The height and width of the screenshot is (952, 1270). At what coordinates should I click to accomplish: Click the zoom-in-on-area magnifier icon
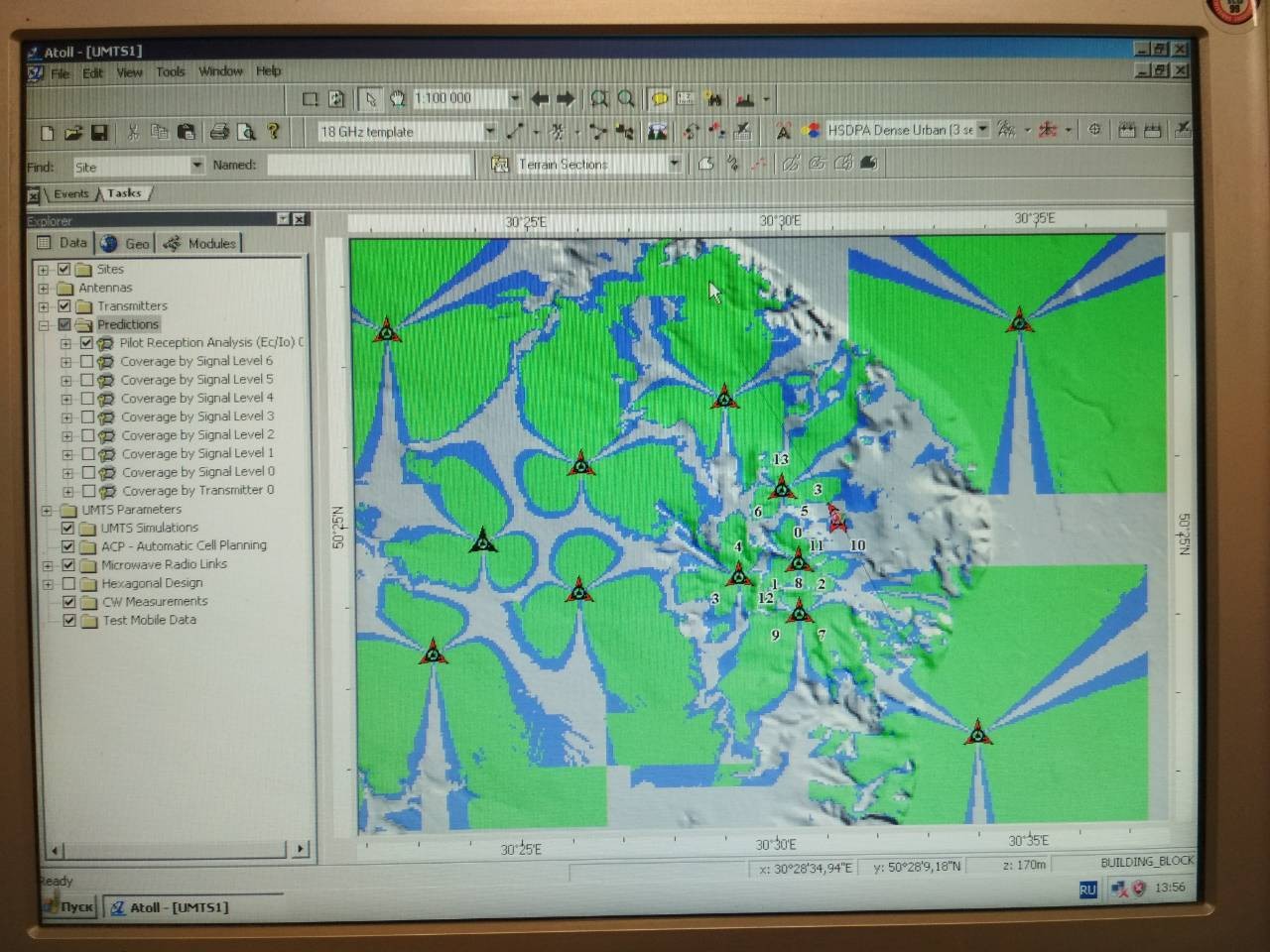[599, 98]
